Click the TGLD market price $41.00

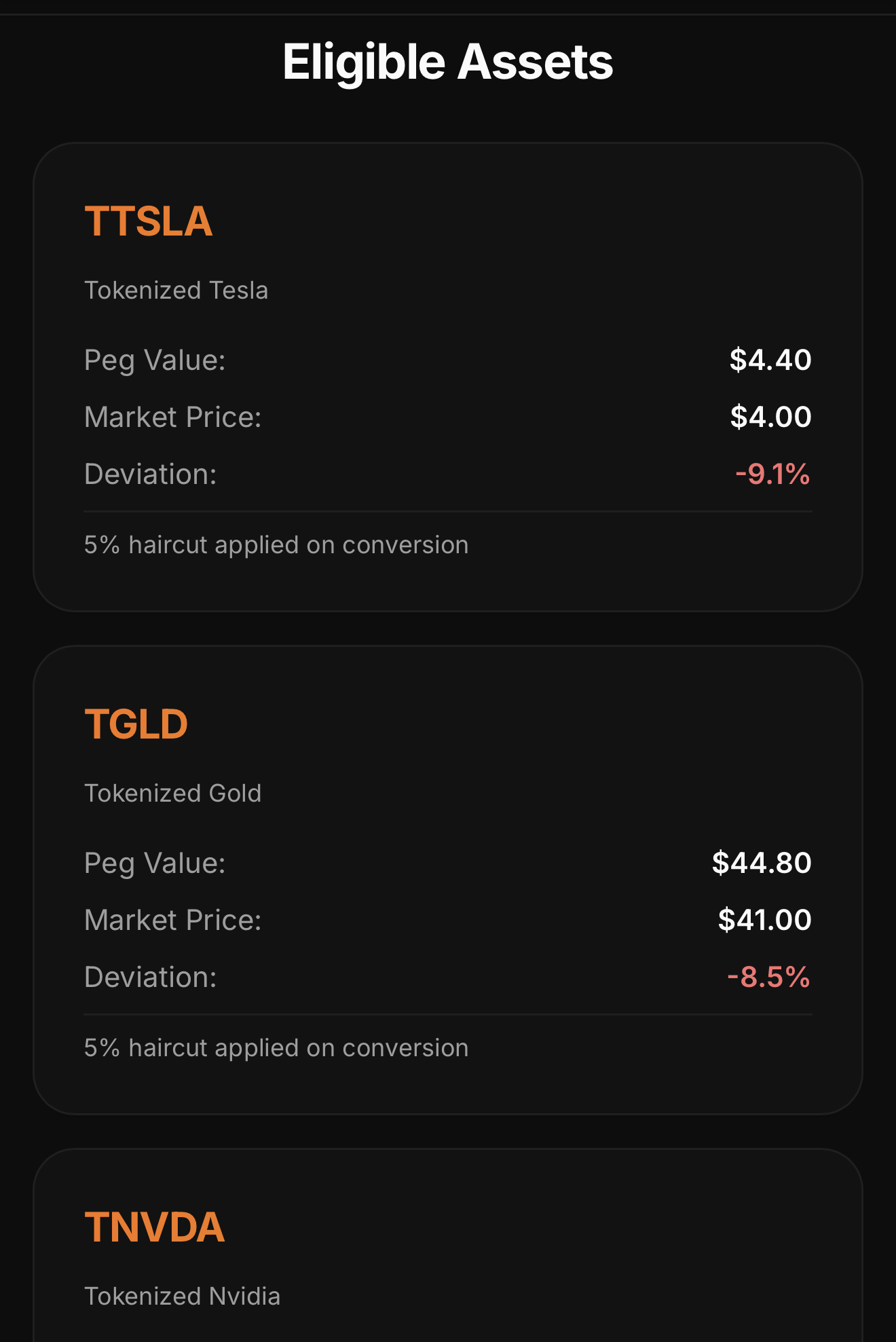pyautogui.click(x=764, y=920)
